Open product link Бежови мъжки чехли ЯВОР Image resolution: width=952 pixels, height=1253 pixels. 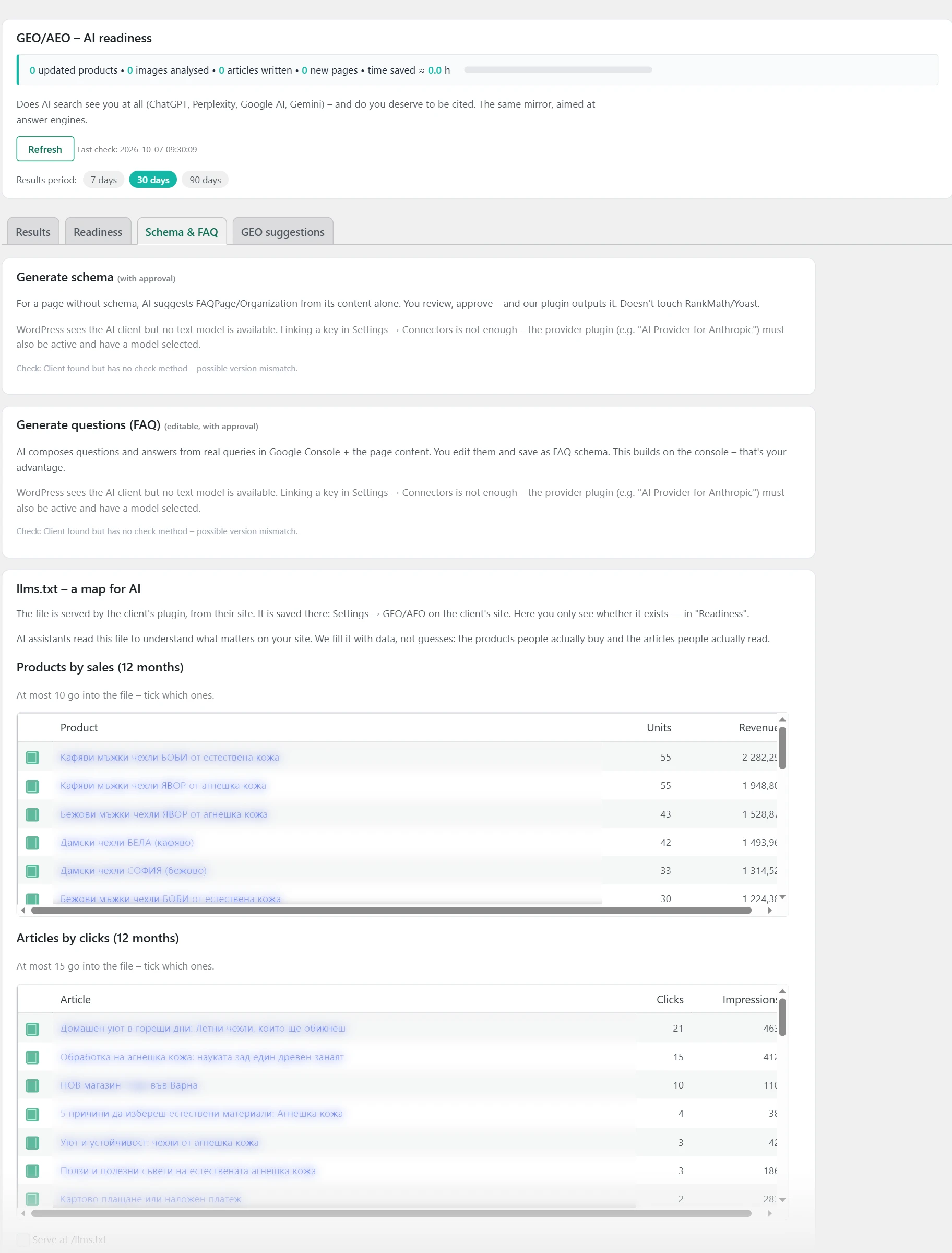164,814
